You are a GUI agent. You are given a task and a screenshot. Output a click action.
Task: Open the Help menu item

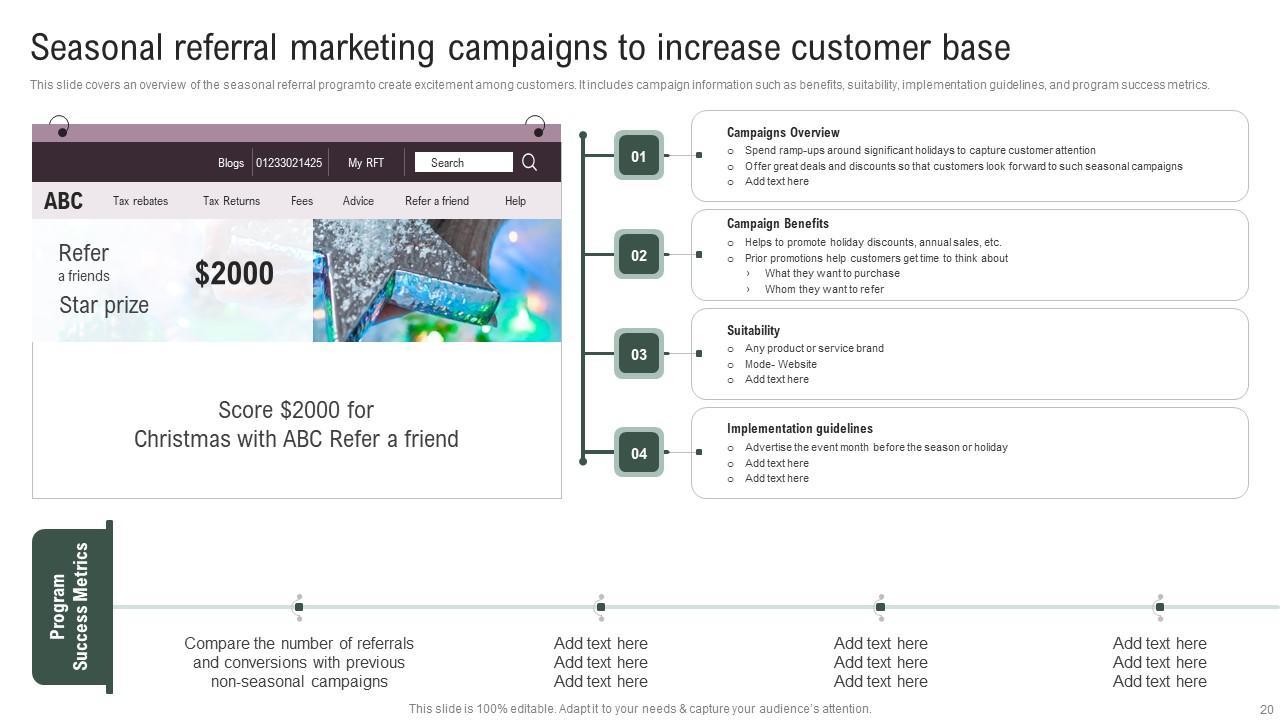(515, 201)
